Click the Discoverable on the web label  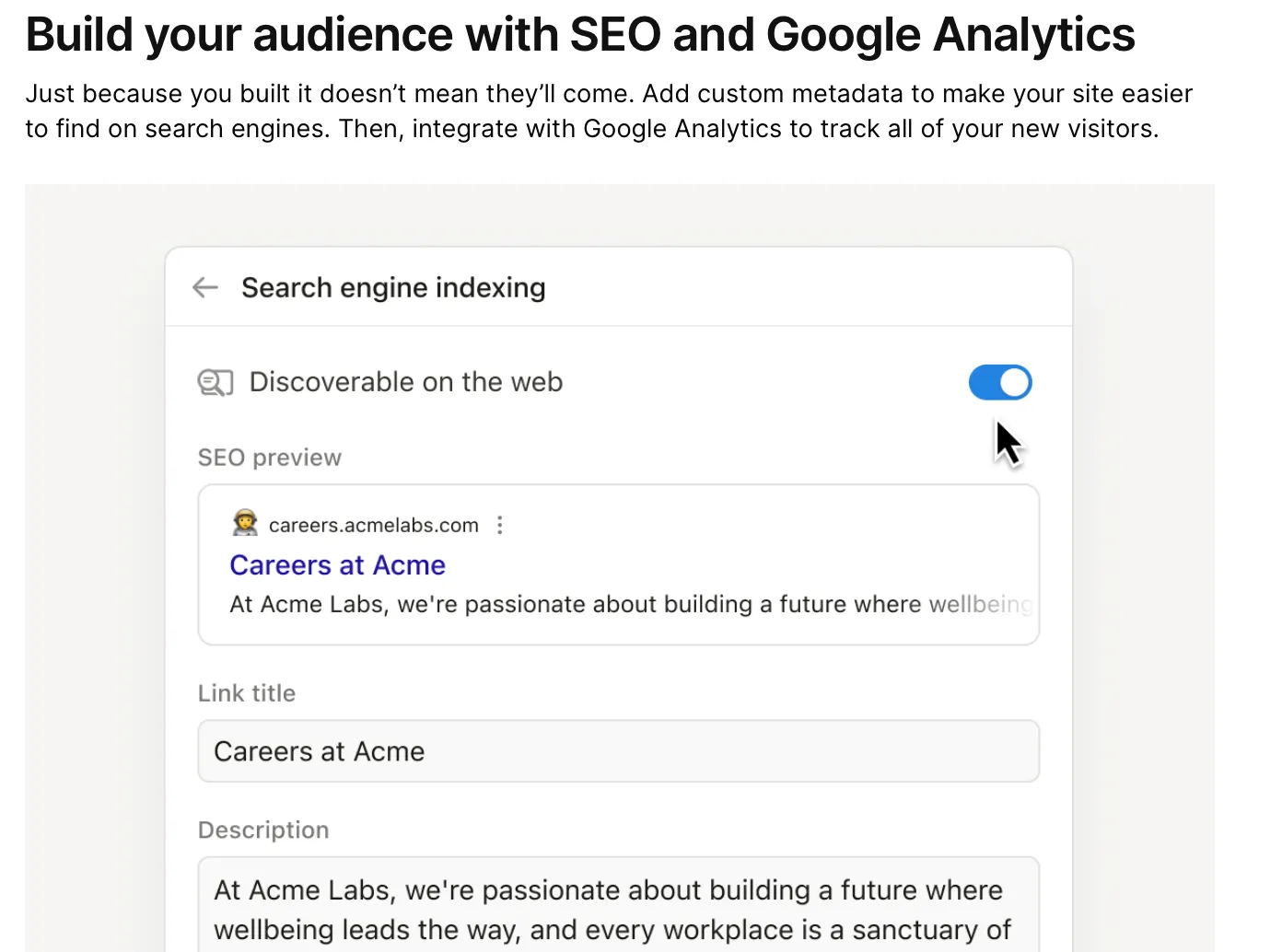pyautogui.click(x=405, y=382)
